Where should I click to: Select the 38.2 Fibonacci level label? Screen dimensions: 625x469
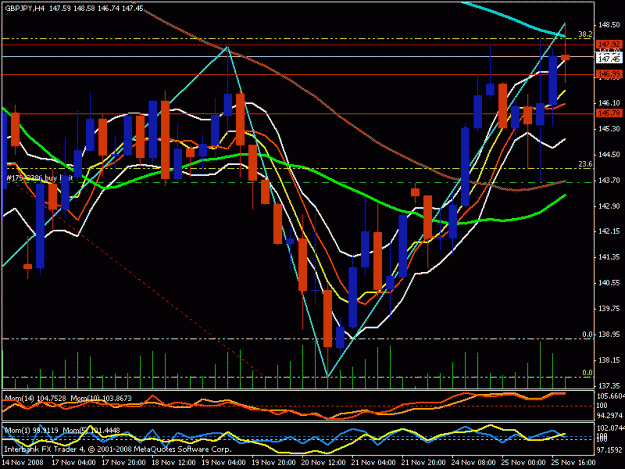point(585,35)
